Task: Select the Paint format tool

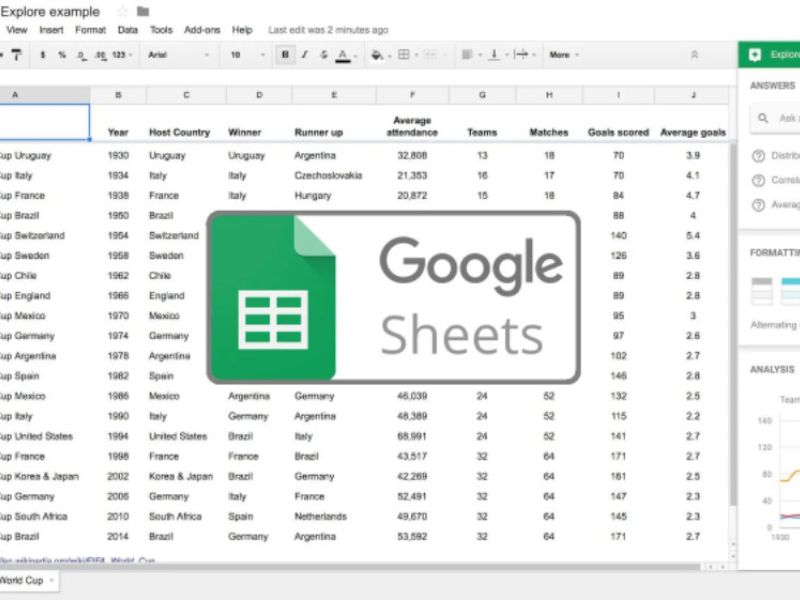Action: point(16,54)
